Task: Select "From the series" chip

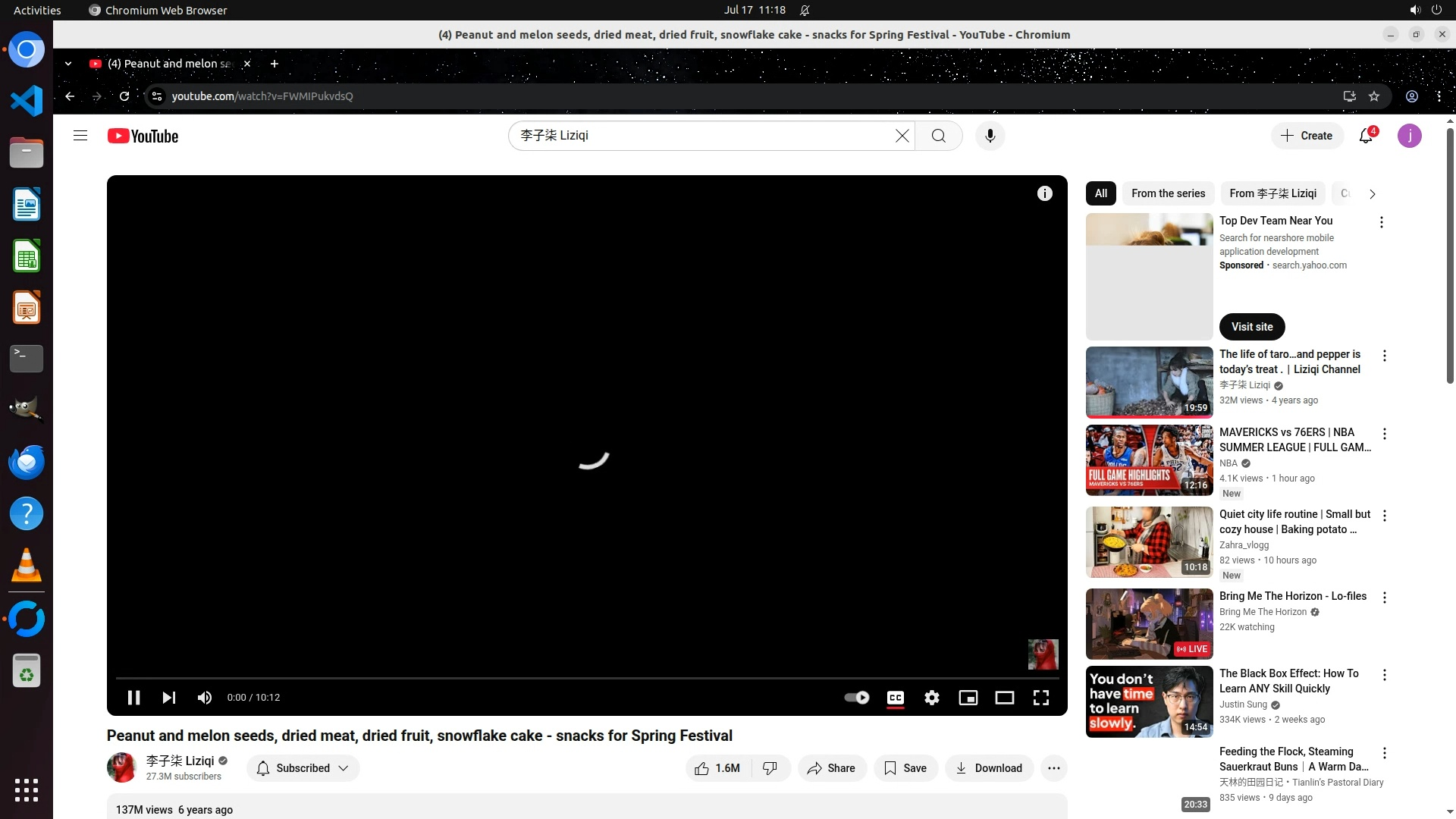Action: (x=1168, y=193)
